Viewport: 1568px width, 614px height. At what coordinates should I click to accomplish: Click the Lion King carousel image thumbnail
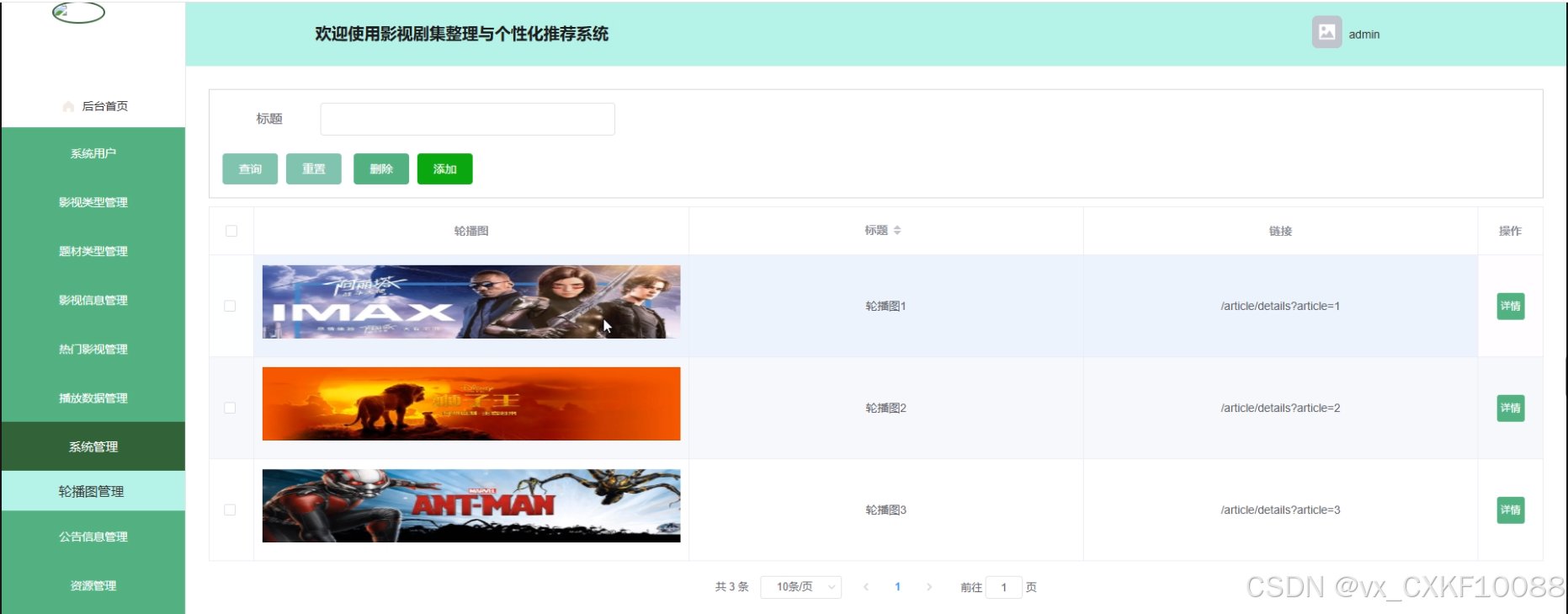click(x=471, y=403)
